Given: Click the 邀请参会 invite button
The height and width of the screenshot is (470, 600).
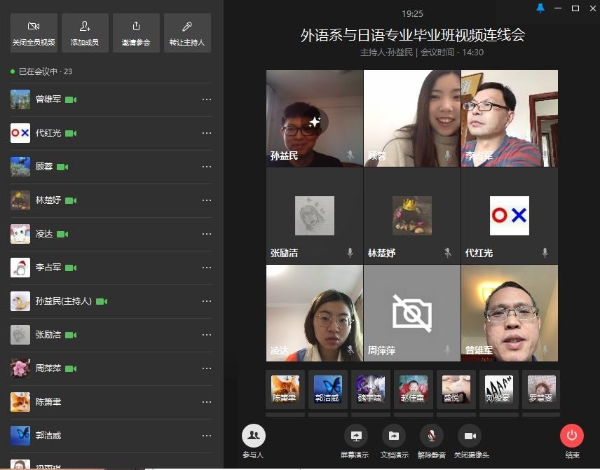Looking at the screenshot, I should (x=136, y=32).
